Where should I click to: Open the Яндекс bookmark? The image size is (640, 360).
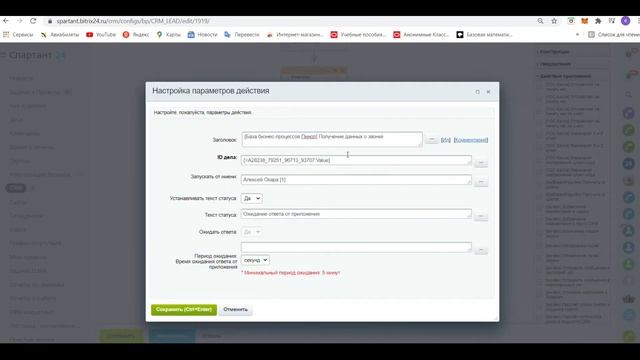[136, 35]
